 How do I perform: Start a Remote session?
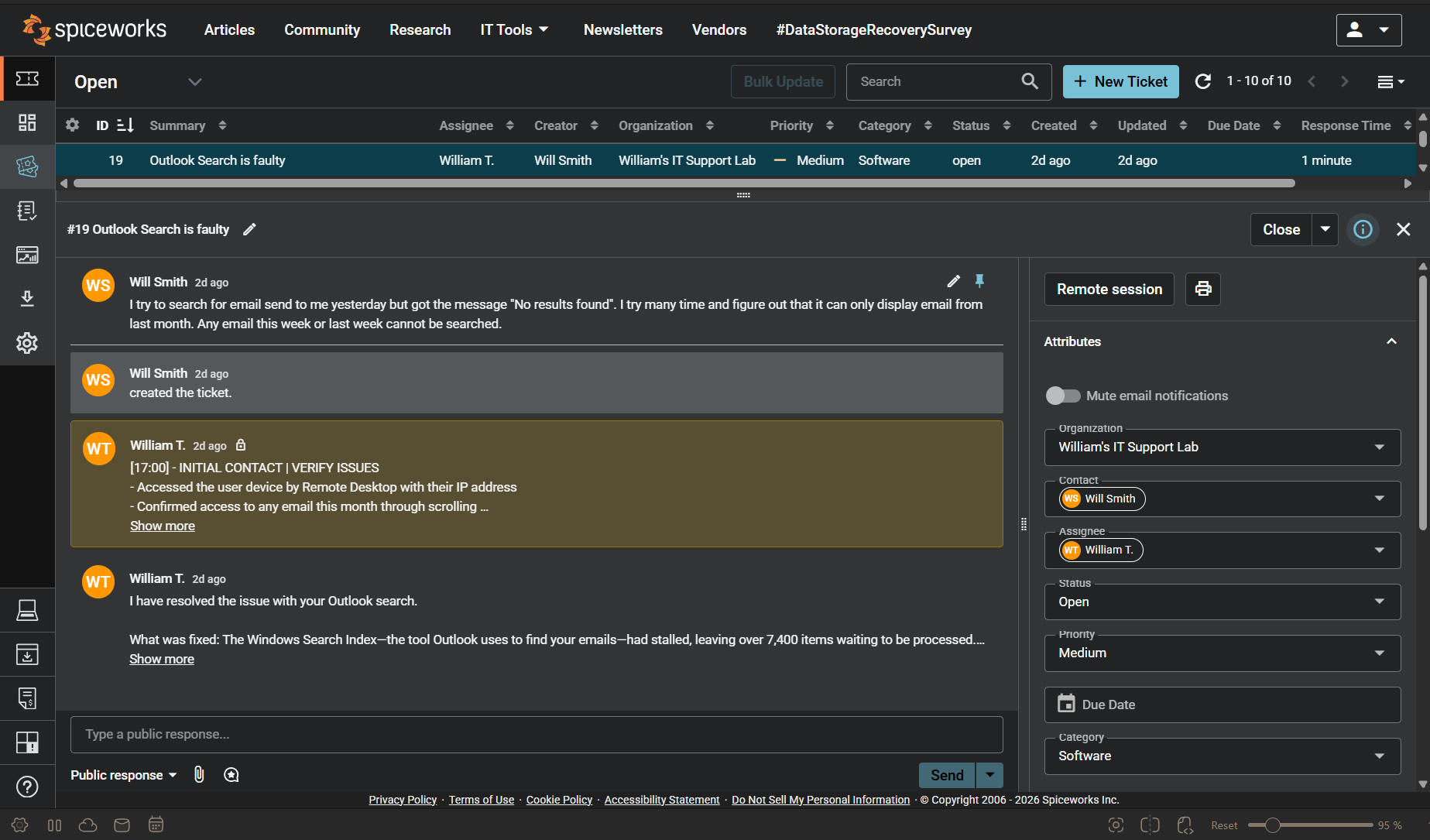tap(1109, 289)
